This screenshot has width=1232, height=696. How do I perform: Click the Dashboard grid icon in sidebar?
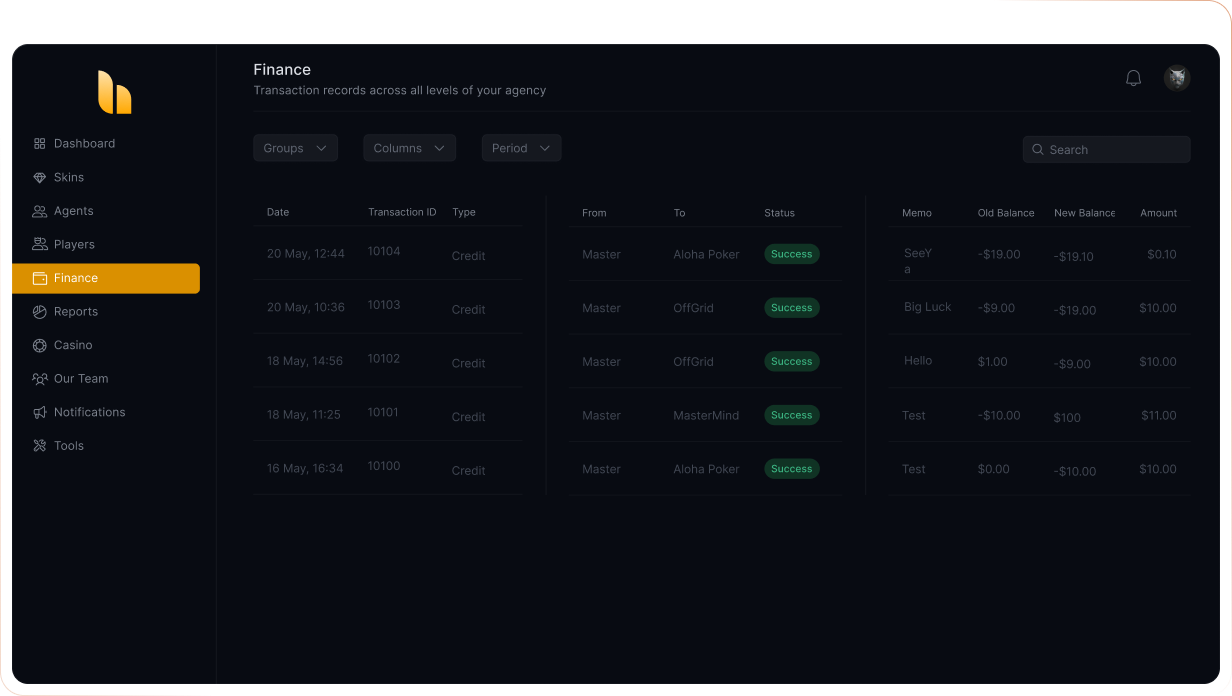[x=40, y=144]
